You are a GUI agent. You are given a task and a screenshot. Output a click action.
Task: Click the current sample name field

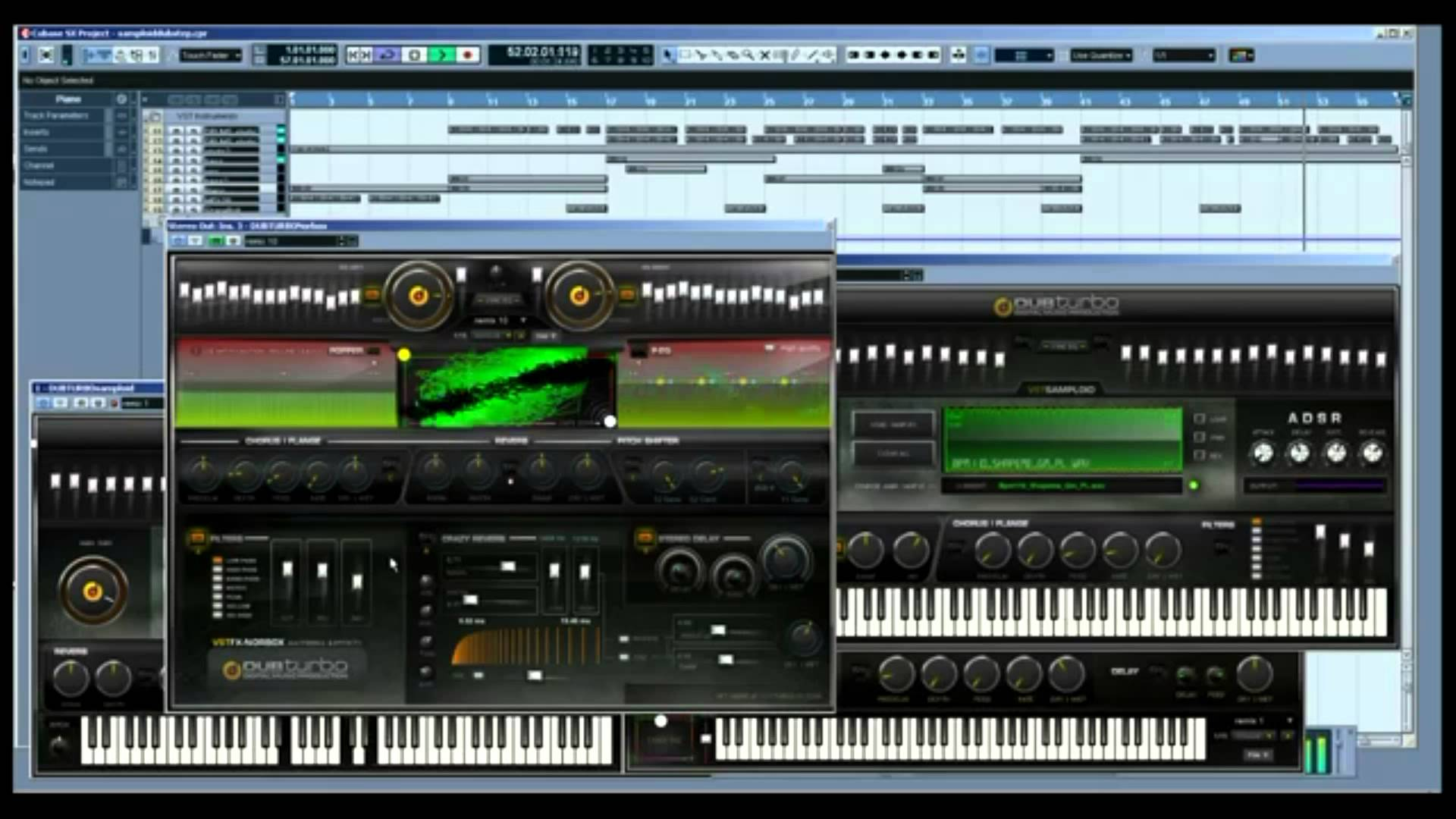[1062, 485]
